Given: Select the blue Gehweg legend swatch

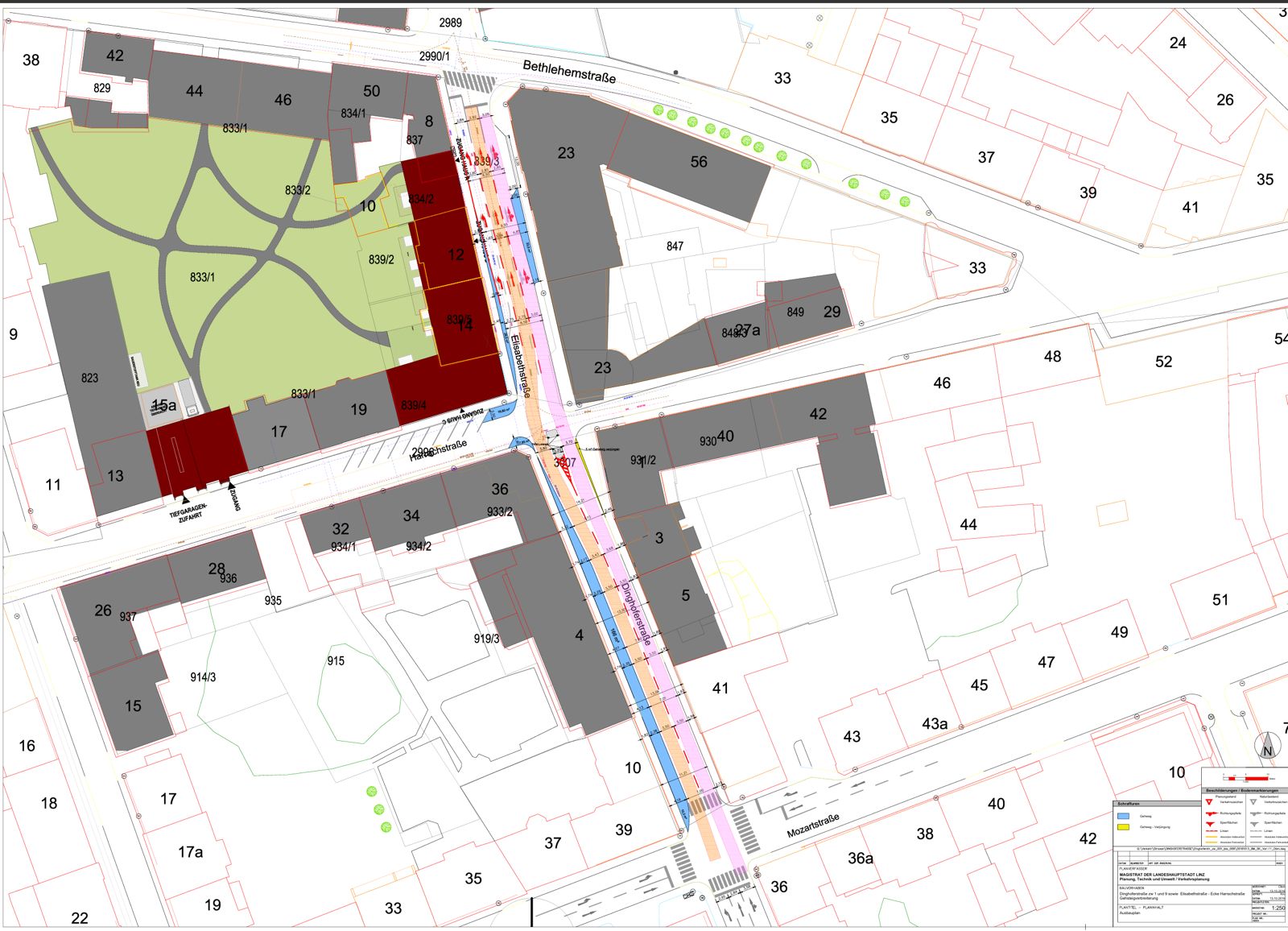Looking at the screenshot, I should click(x=1123, y=816).
